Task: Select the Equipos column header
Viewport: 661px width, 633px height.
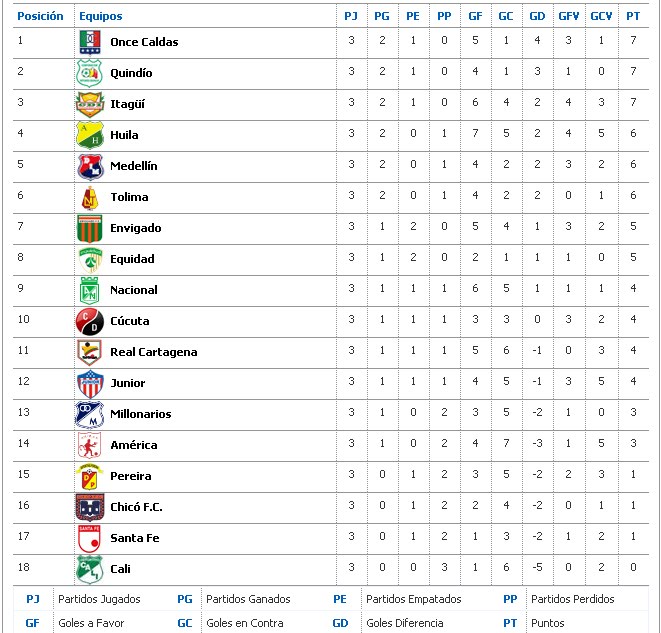Action: pos(101,16)
